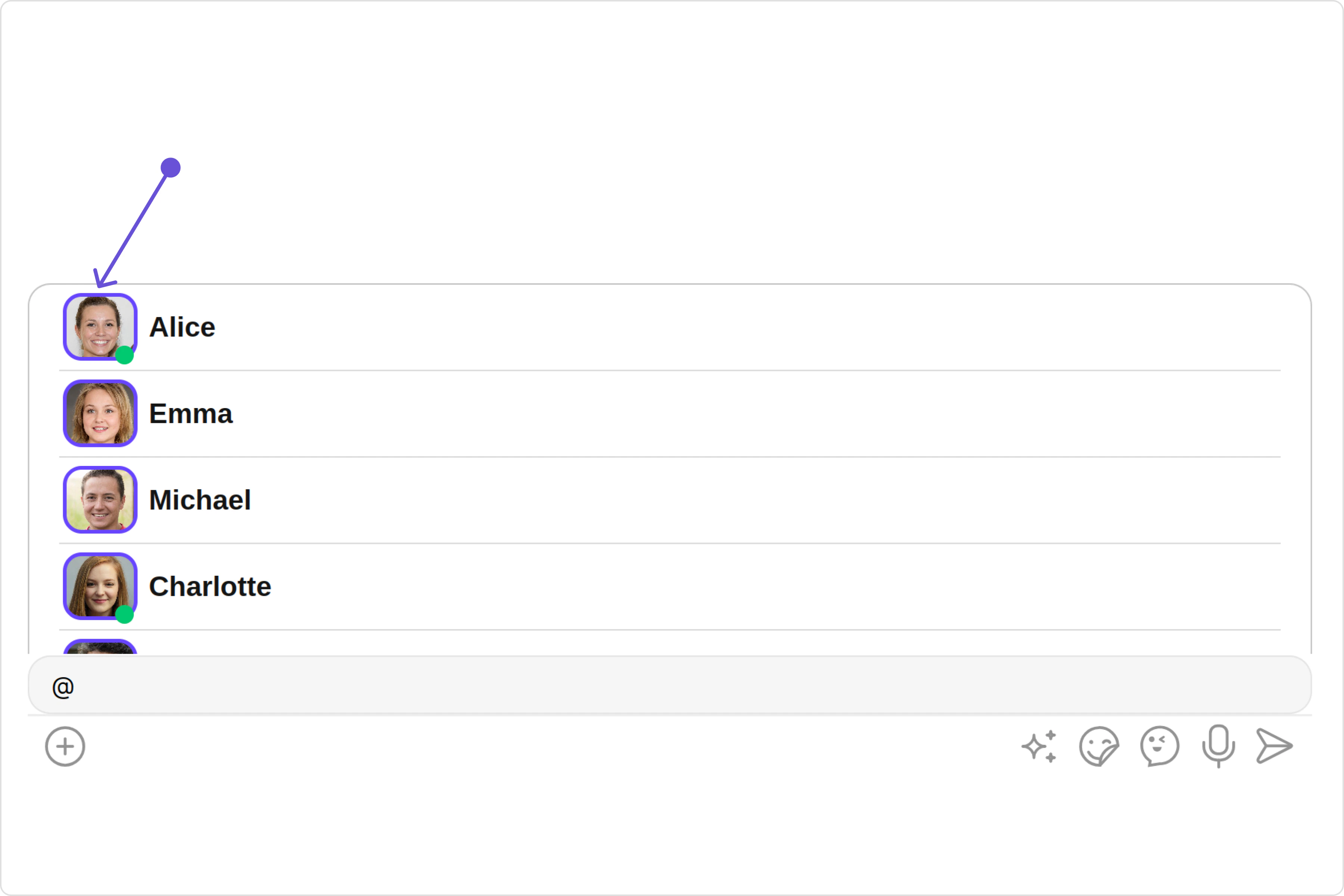Click the purple dot at arrow start
The width and height of the screenshot is (1344, 896).
170,167
